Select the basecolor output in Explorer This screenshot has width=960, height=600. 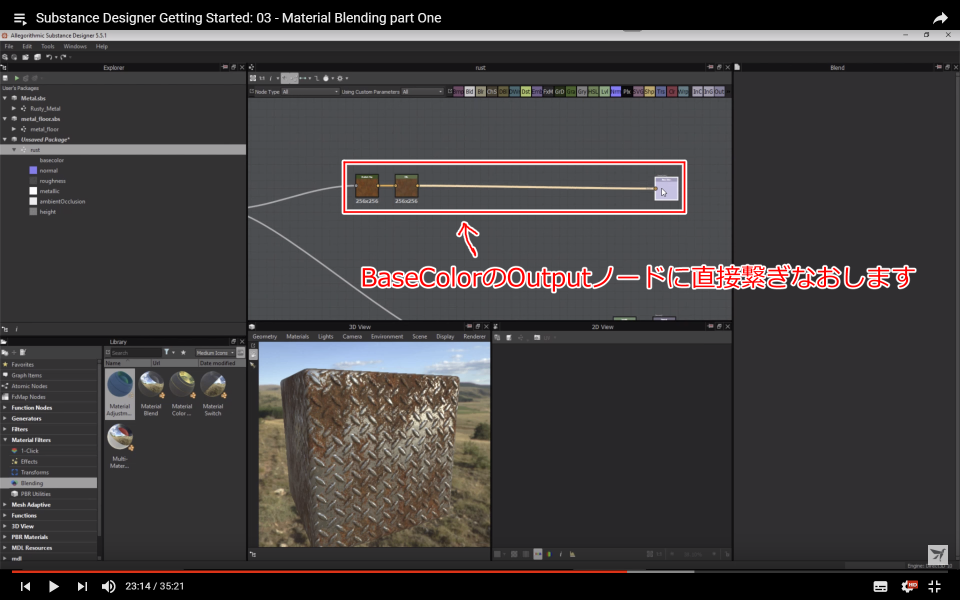pos(51,160)
